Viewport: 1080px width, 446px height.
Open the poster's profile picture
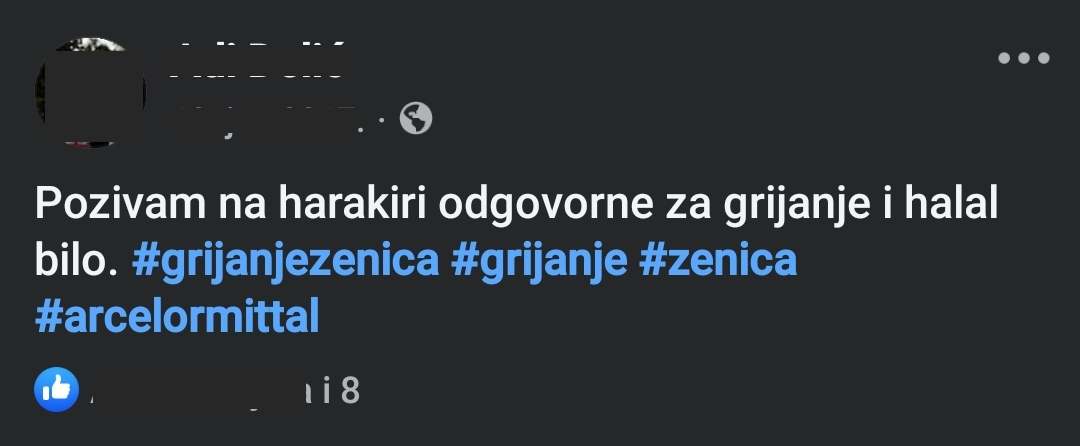coord(92,92)
